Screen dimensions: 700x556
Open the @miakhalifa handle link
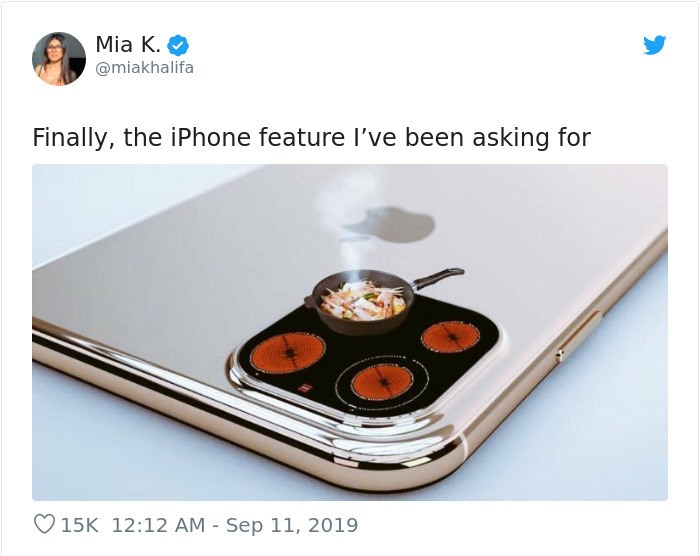[145, 68]
